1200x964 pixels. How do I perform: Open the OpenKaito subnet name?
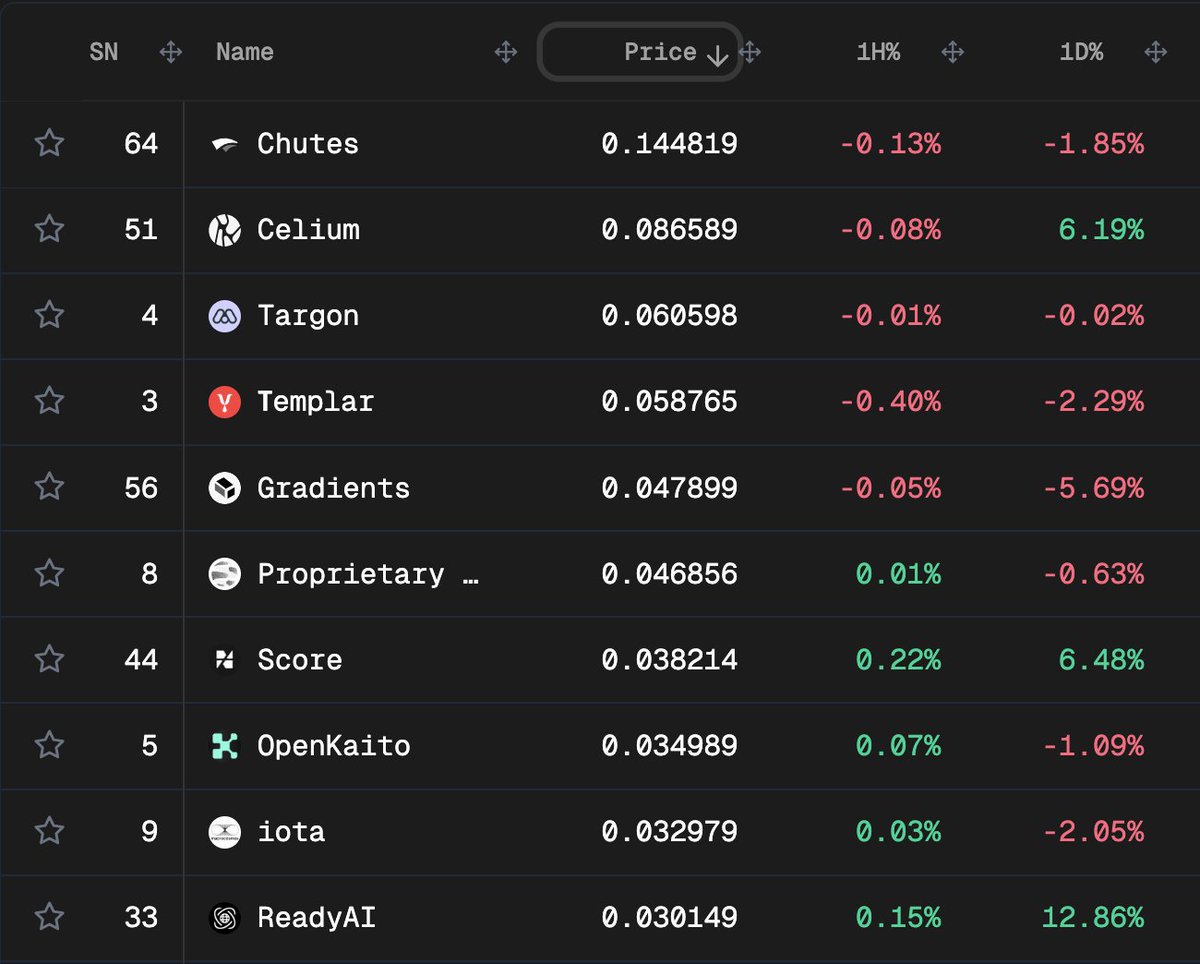point(334,746)
